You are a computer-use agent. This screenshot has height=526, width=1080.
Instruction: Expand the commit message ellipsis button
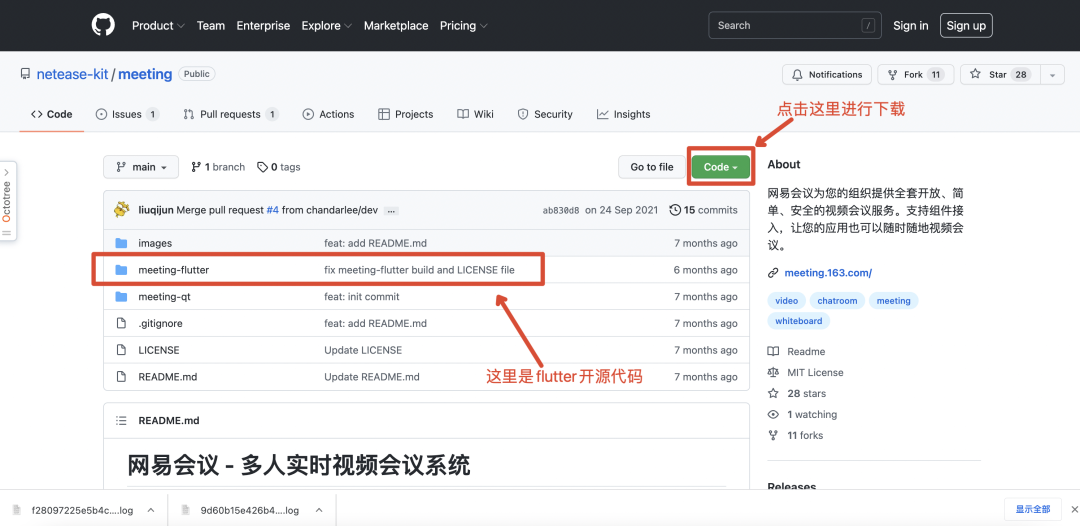(391, 211)
